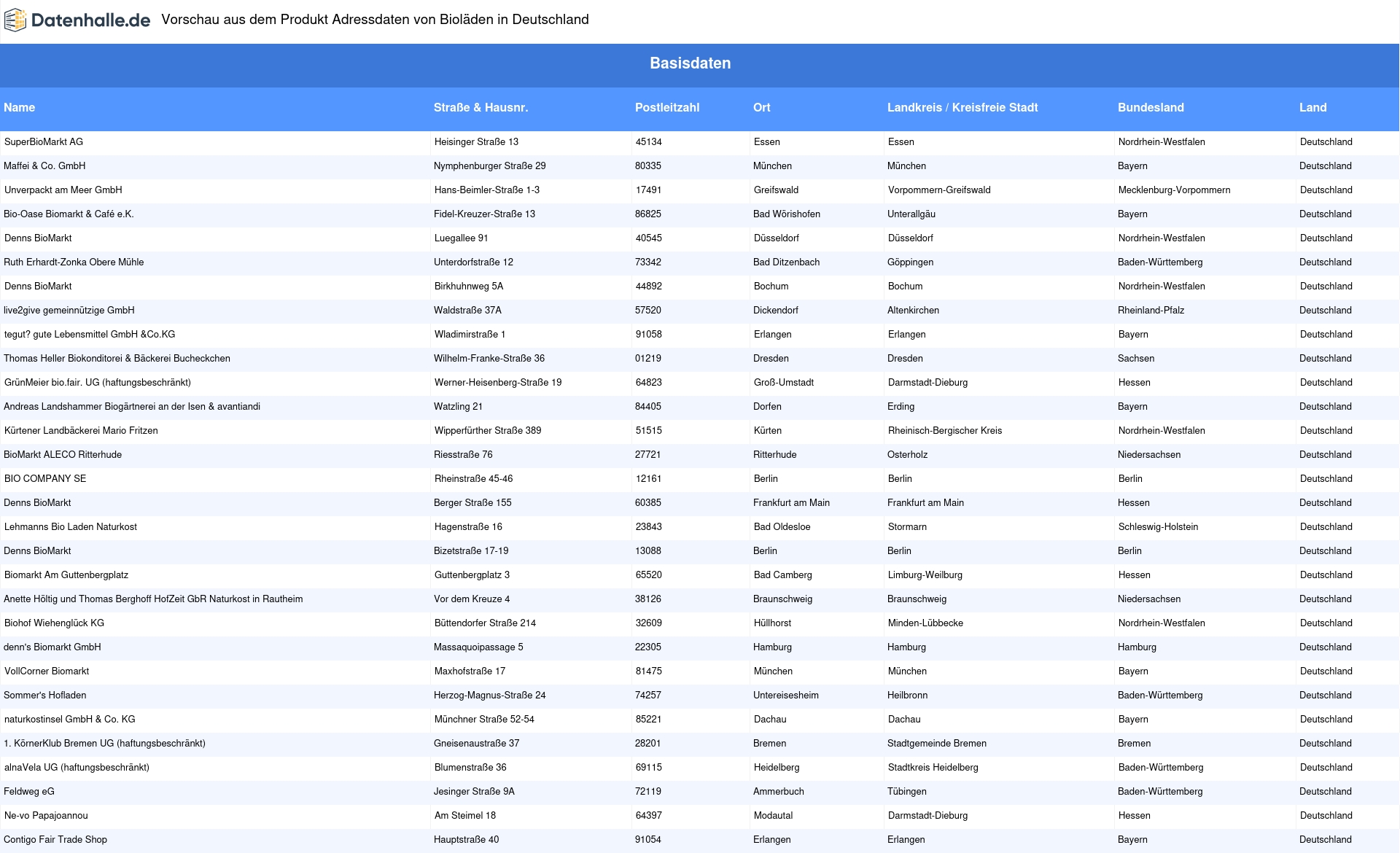This screenshot has height=853, width=1400.
Task: Click the address Luegallee 91
Action: (x=462, y=238)
